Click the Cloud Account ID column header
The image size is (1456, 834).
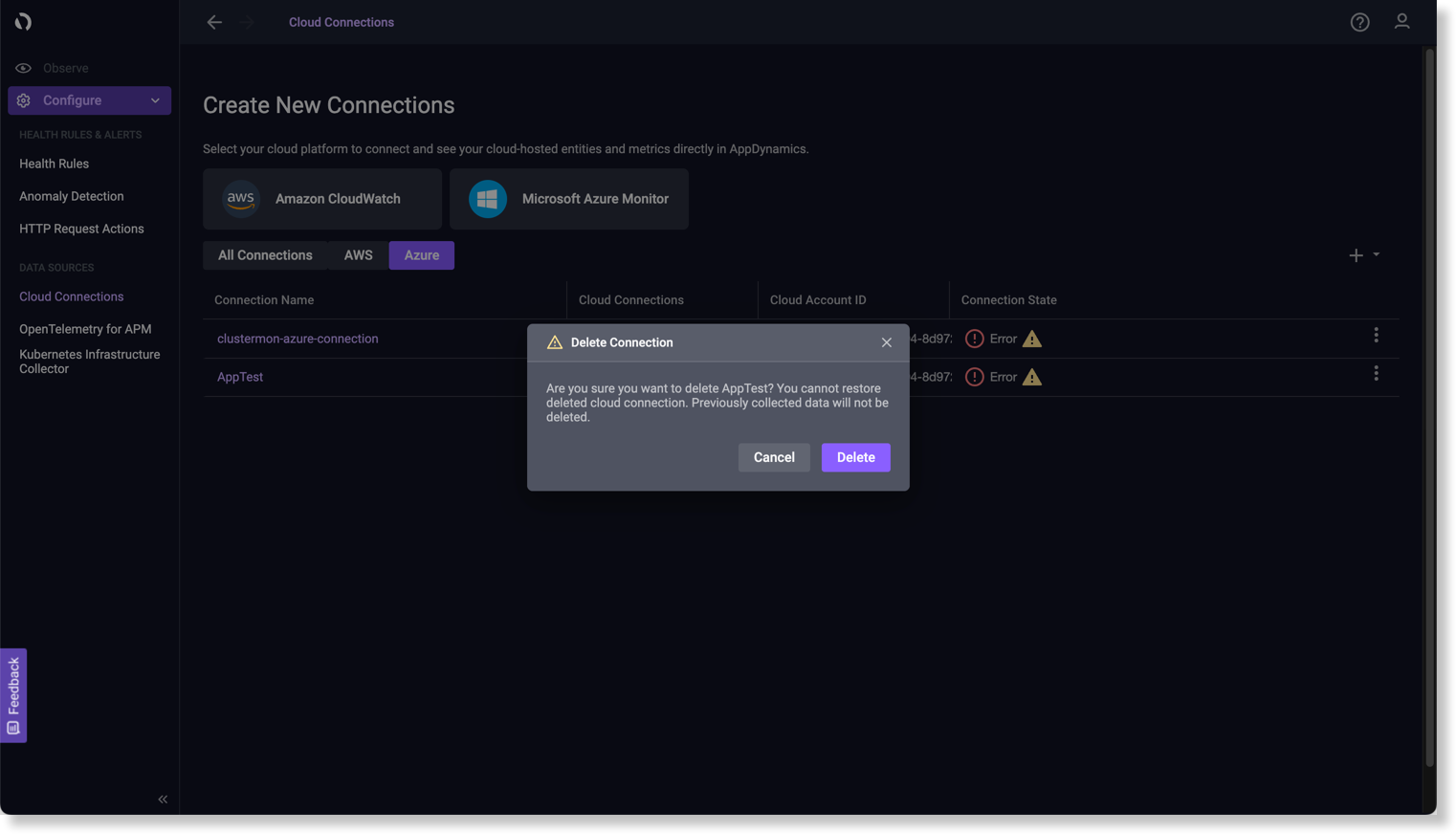click(818, 300)
